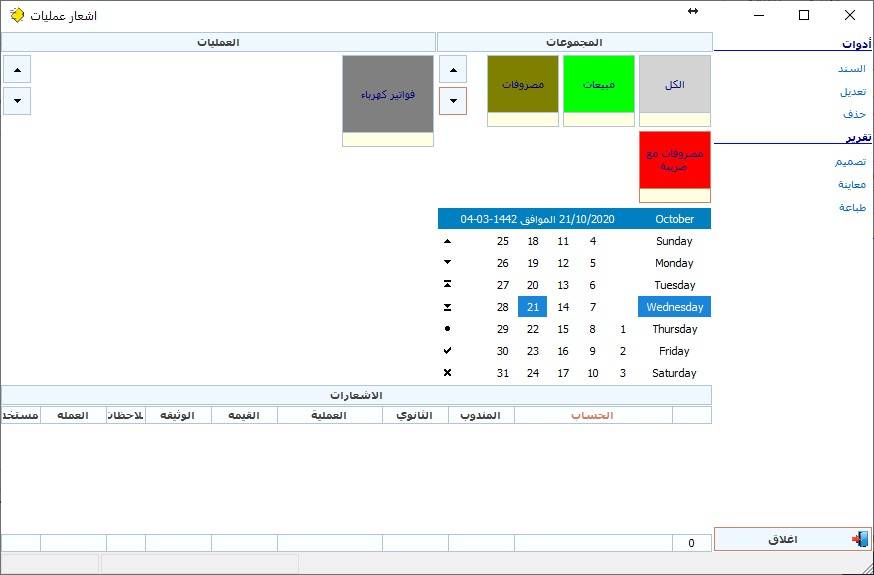874x575 pixels.
Task: Select the green مبيعات group tile
Action: [599, 91]
